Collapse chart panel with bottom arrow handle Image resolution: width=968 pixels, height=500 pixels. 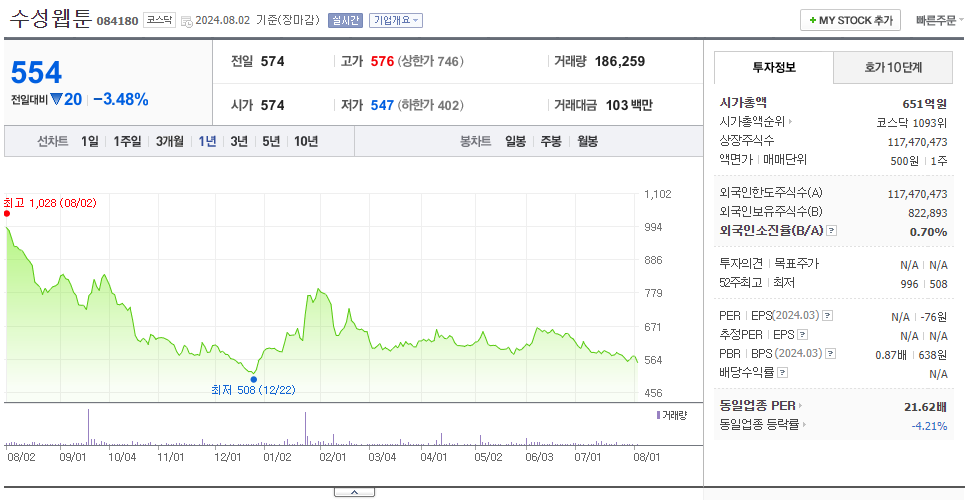pos(354,493)
